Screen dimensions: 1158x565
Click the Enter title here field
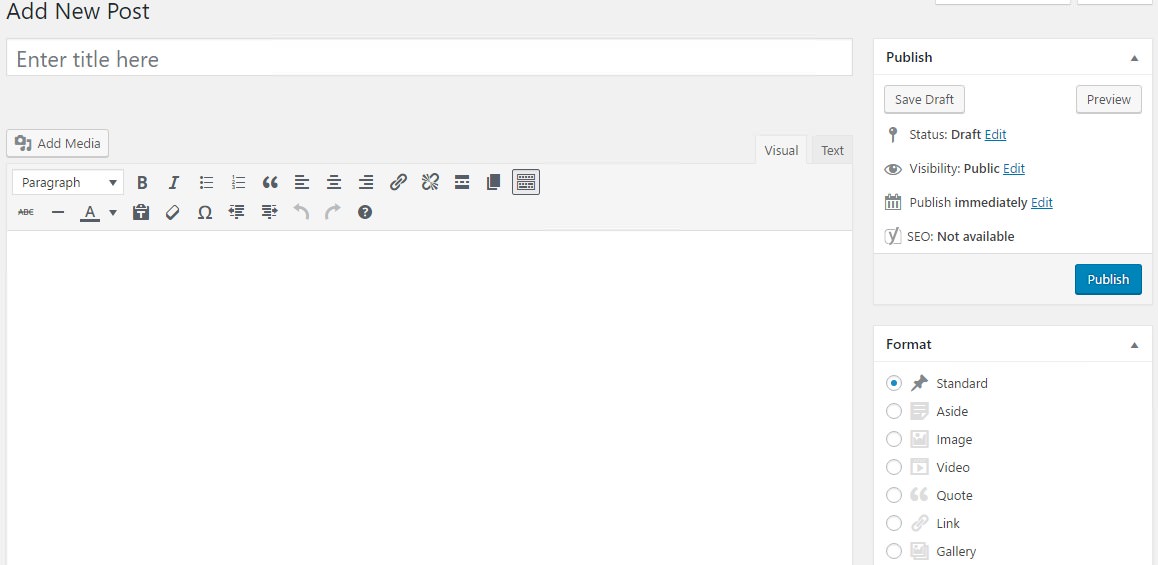429,59
